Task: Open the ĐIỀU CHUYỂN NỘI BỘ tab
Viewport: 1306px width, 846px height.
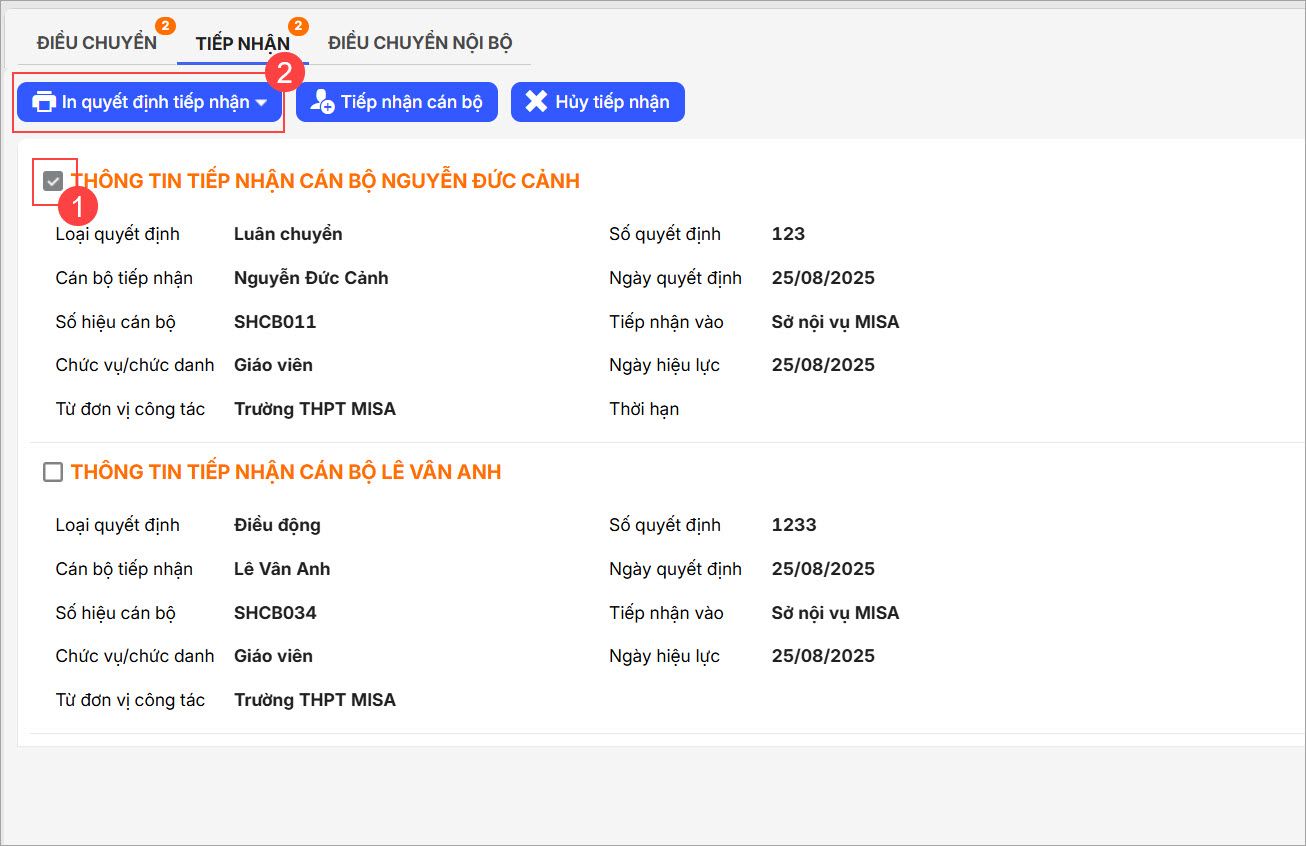Action: pyautogui.click(x=420, y=43)
